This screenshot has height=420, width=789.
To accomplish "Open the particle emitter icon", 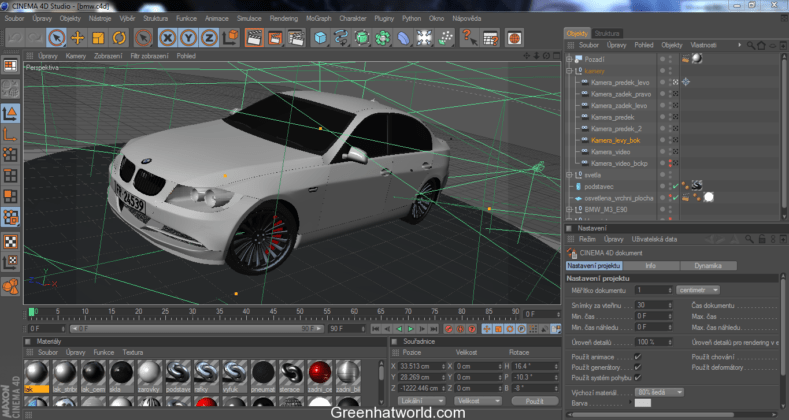I will [x=445, y=38].
